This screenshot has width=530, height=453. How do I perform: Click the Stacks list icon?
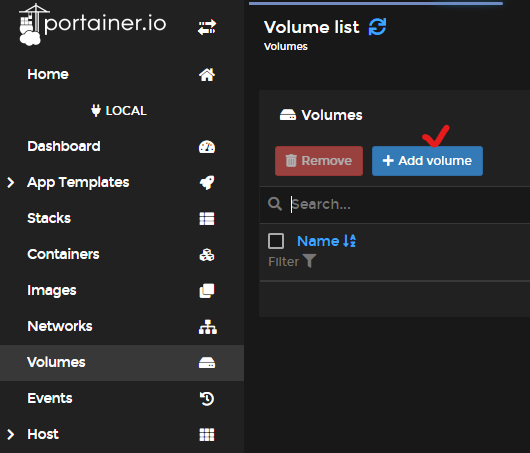[x=207, y=219]
